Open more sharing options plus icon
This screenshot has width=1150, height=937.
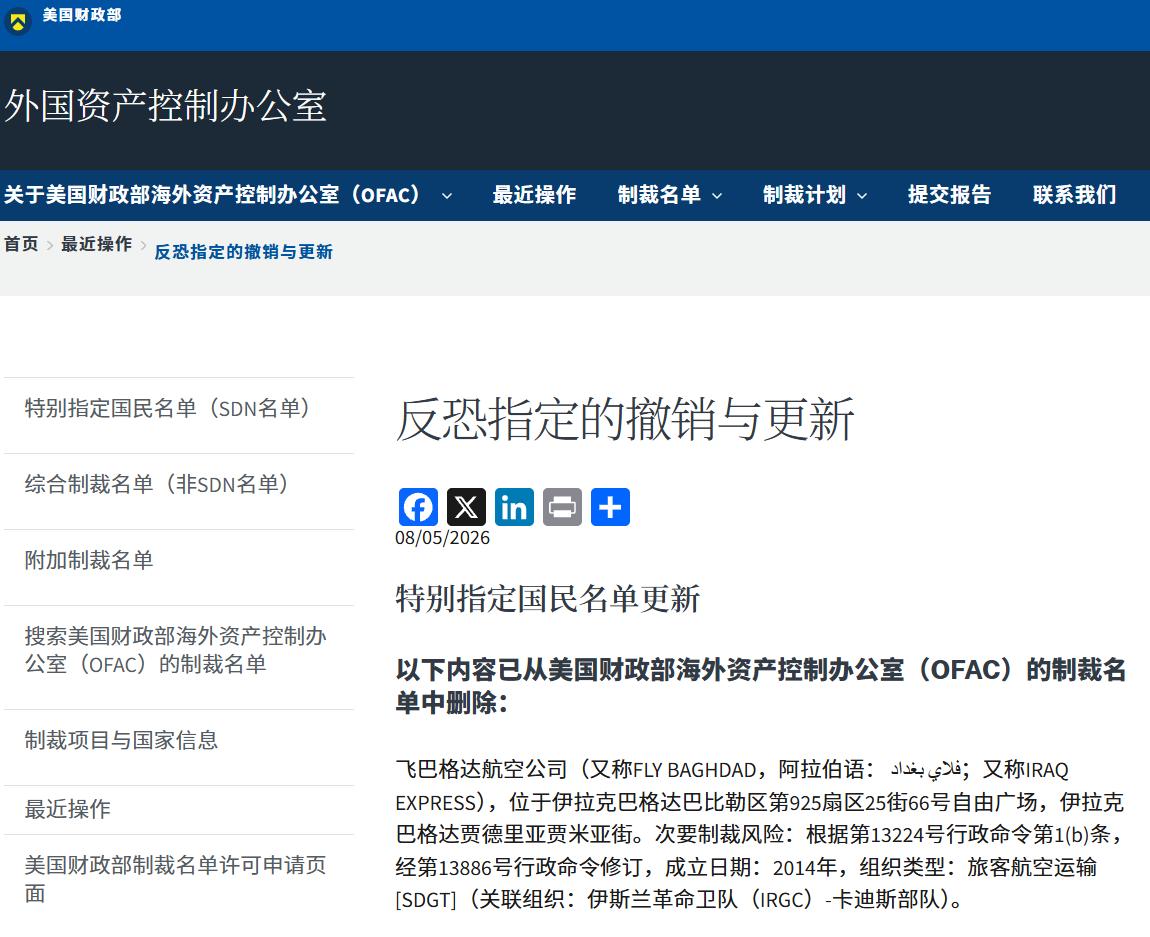coord(610,507)
